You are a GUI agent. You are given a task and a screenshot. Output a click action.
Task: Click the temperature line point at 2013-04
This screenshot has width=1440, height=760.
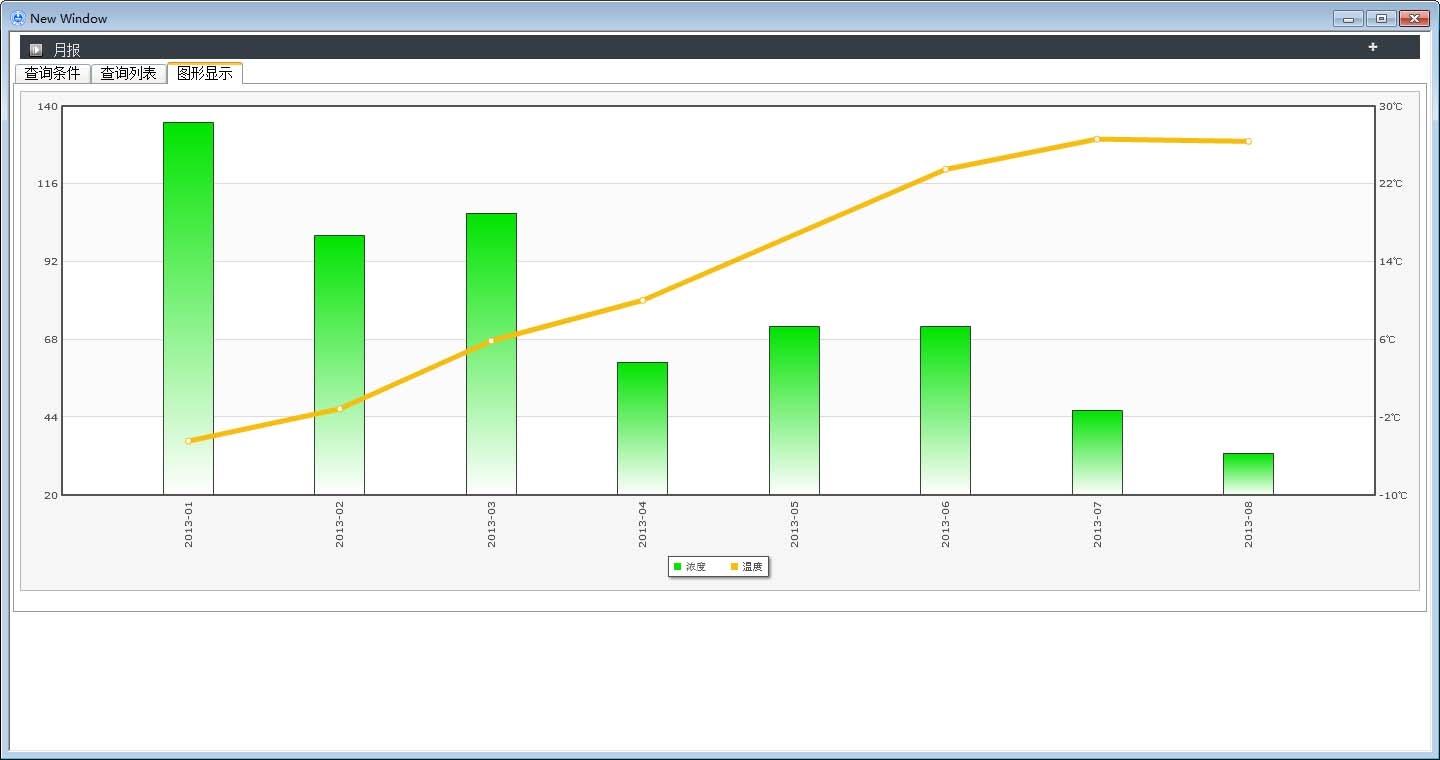coord(642,300)
